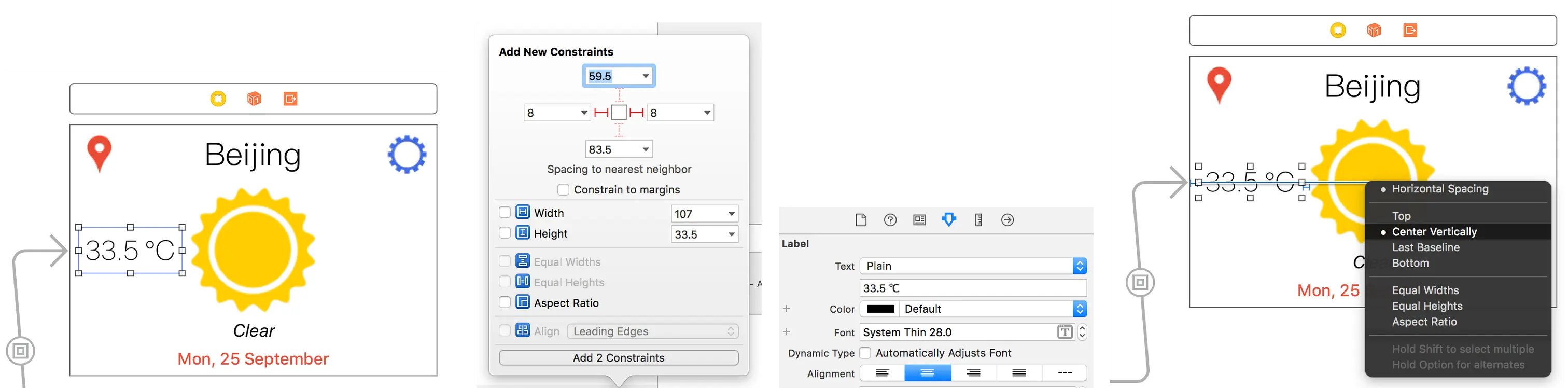1568x388 pixels.
Task: Select gear button in the scene showing Clear
Action: [407, 154]
